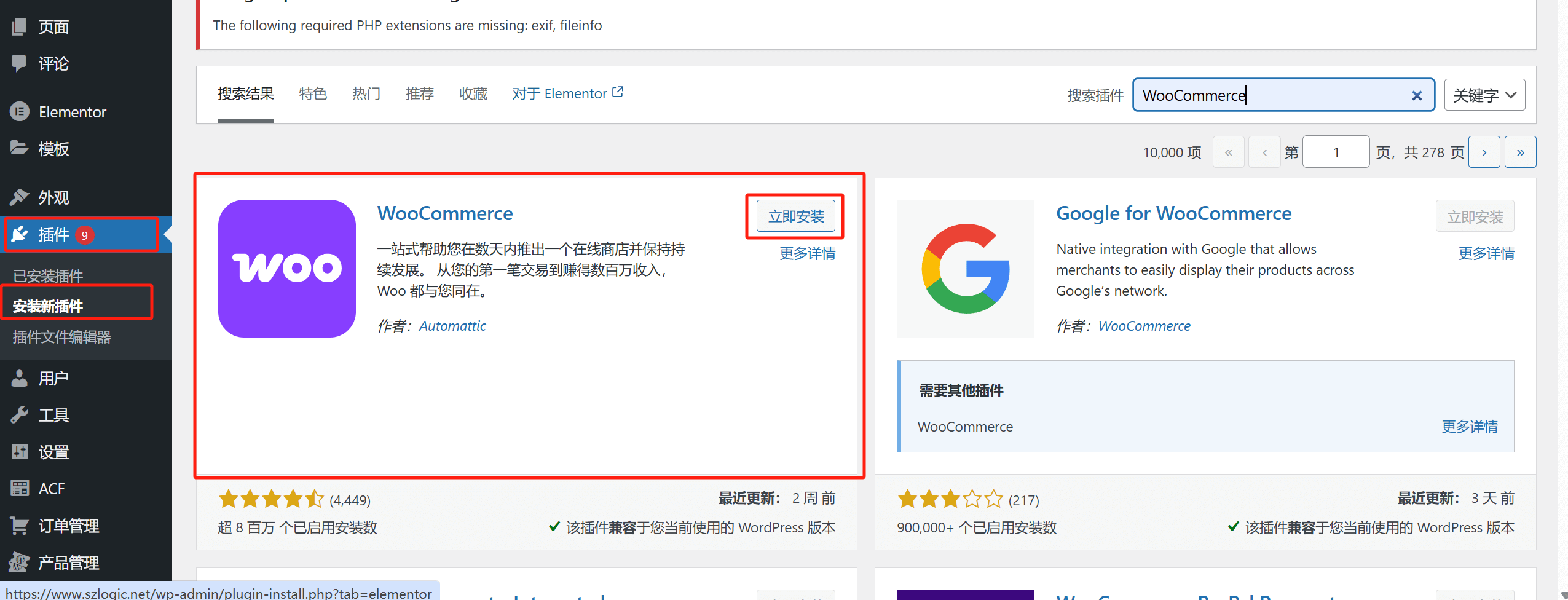Open the Elementor sidebar icon
This screenshot has height=600, width=1568.
coord(19,111)
